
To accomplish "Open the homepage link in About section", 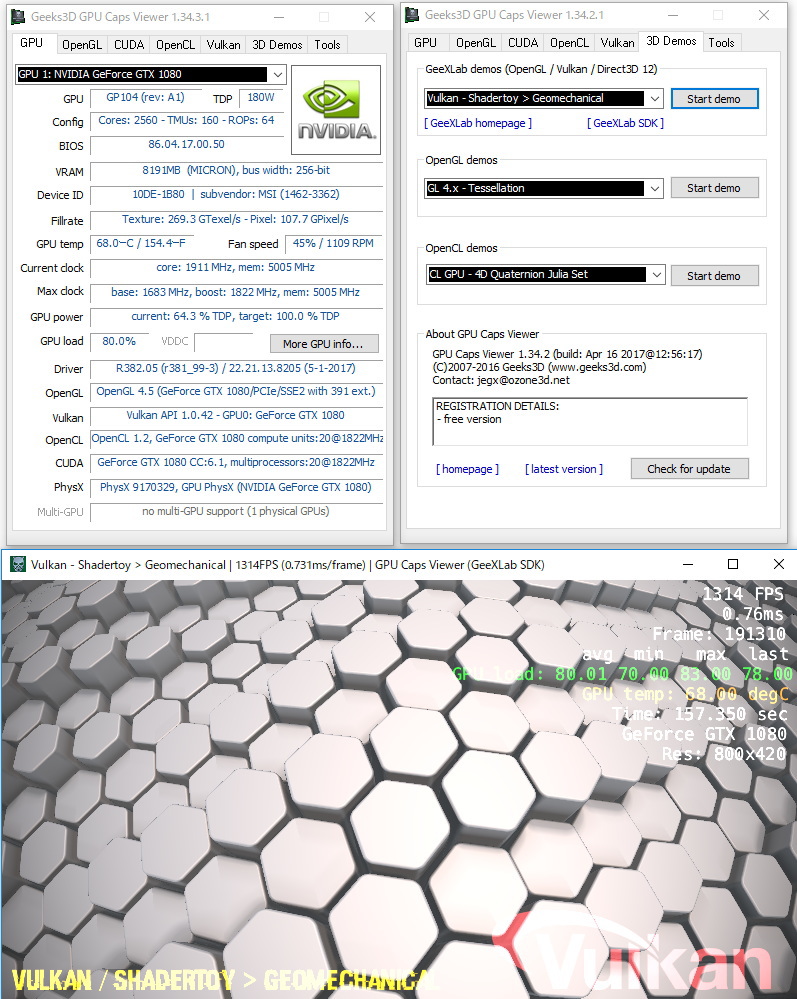I will (467, 470).
